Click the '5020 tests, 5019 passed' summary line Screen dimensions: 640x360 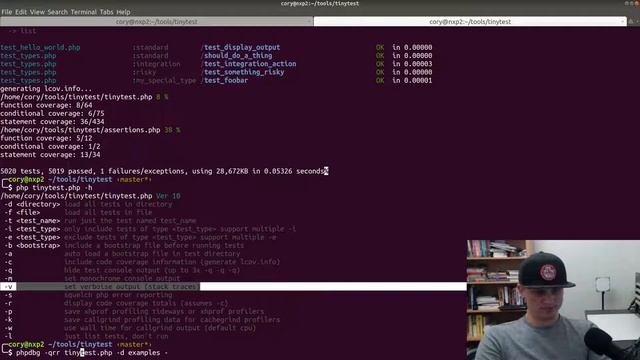point(164,171)
